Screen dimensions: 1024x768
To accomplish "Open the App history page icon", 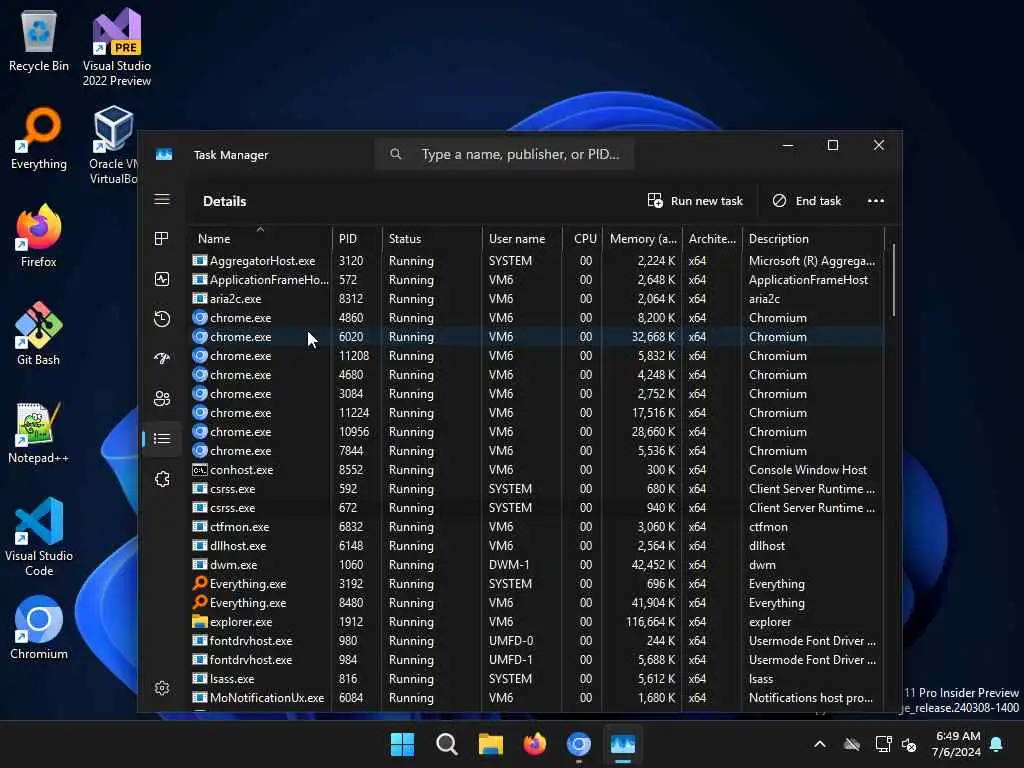I will pos(162,319).
